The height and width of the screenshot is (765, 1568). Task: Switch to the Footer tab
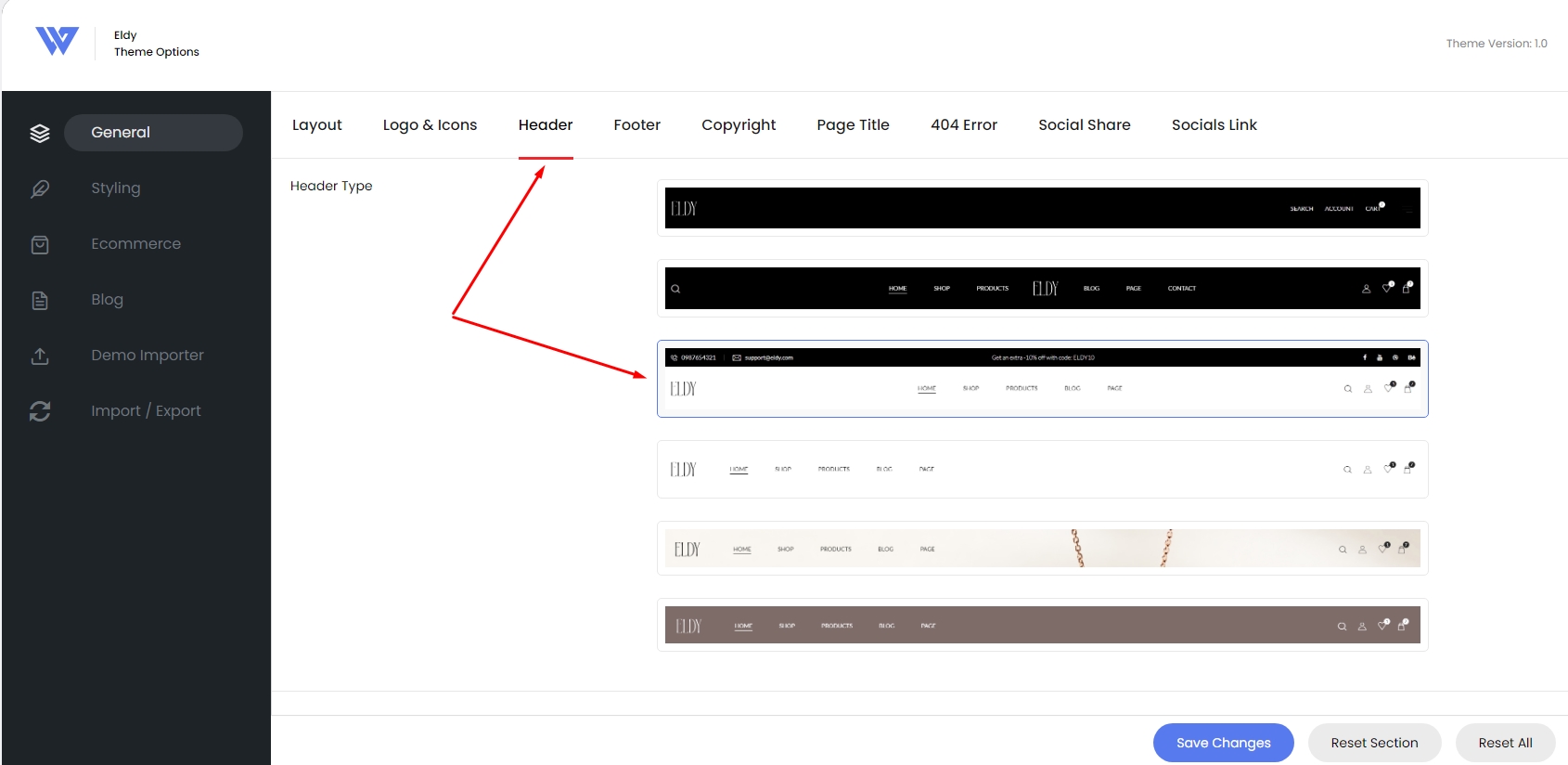coord(637,125)
